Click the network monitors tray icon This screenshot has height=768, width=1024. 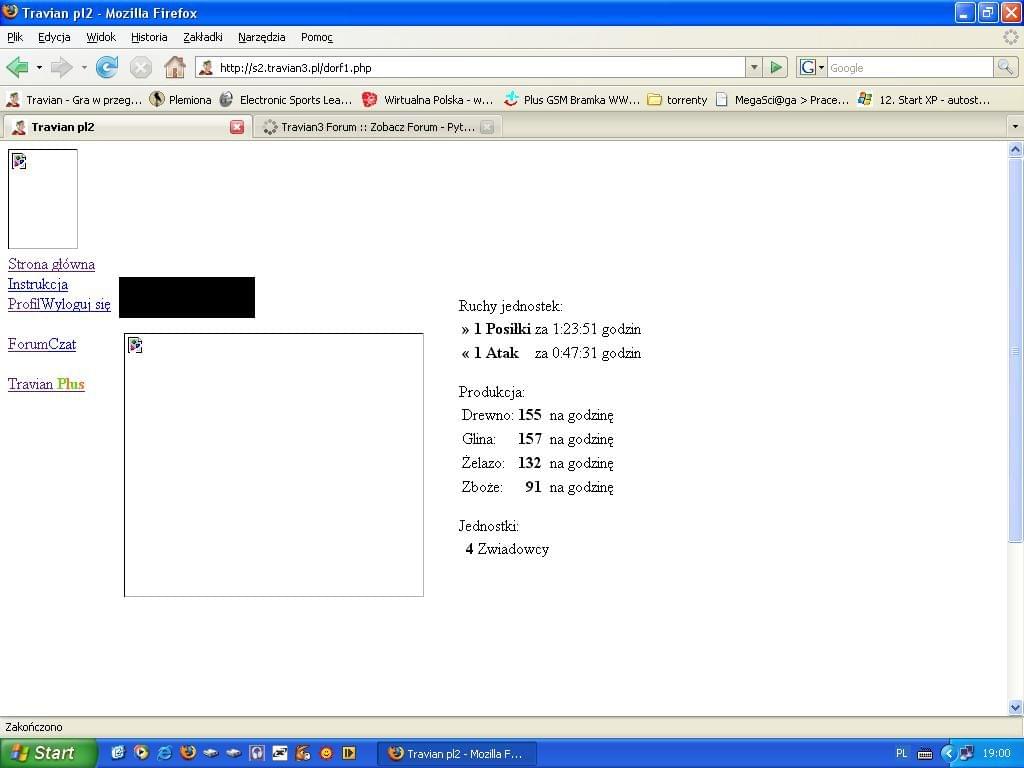tap(967, 754)
